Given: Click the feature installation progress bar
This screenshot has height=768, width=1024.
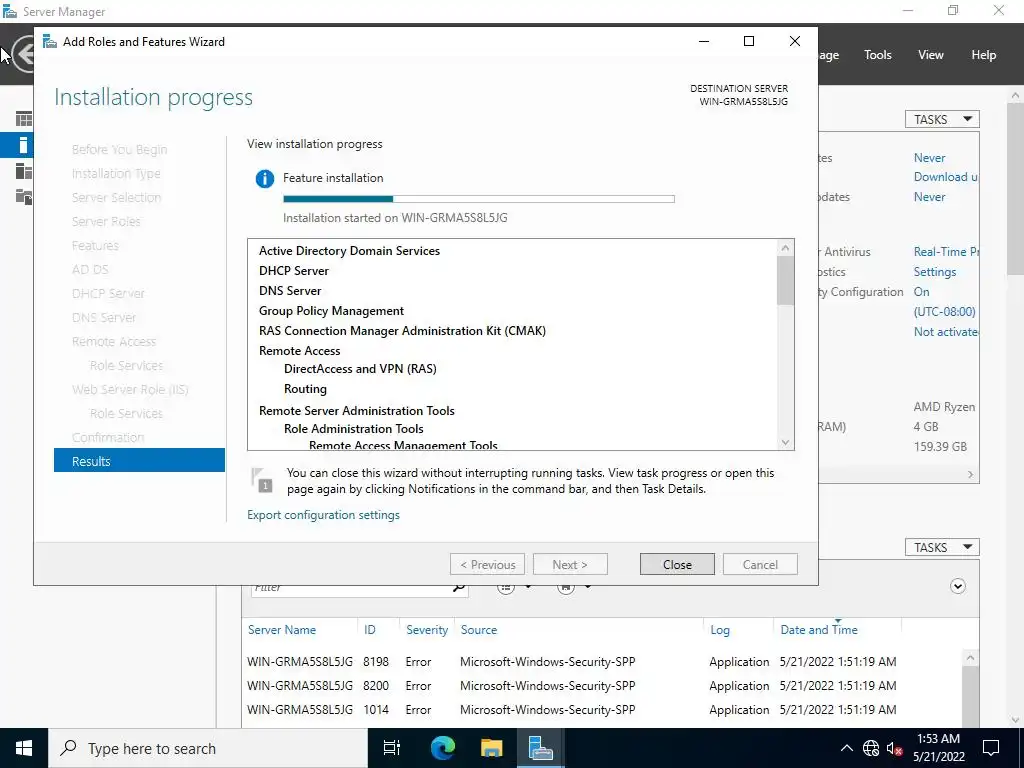Looking at the screenshot, I should click(x=479, y=199).
